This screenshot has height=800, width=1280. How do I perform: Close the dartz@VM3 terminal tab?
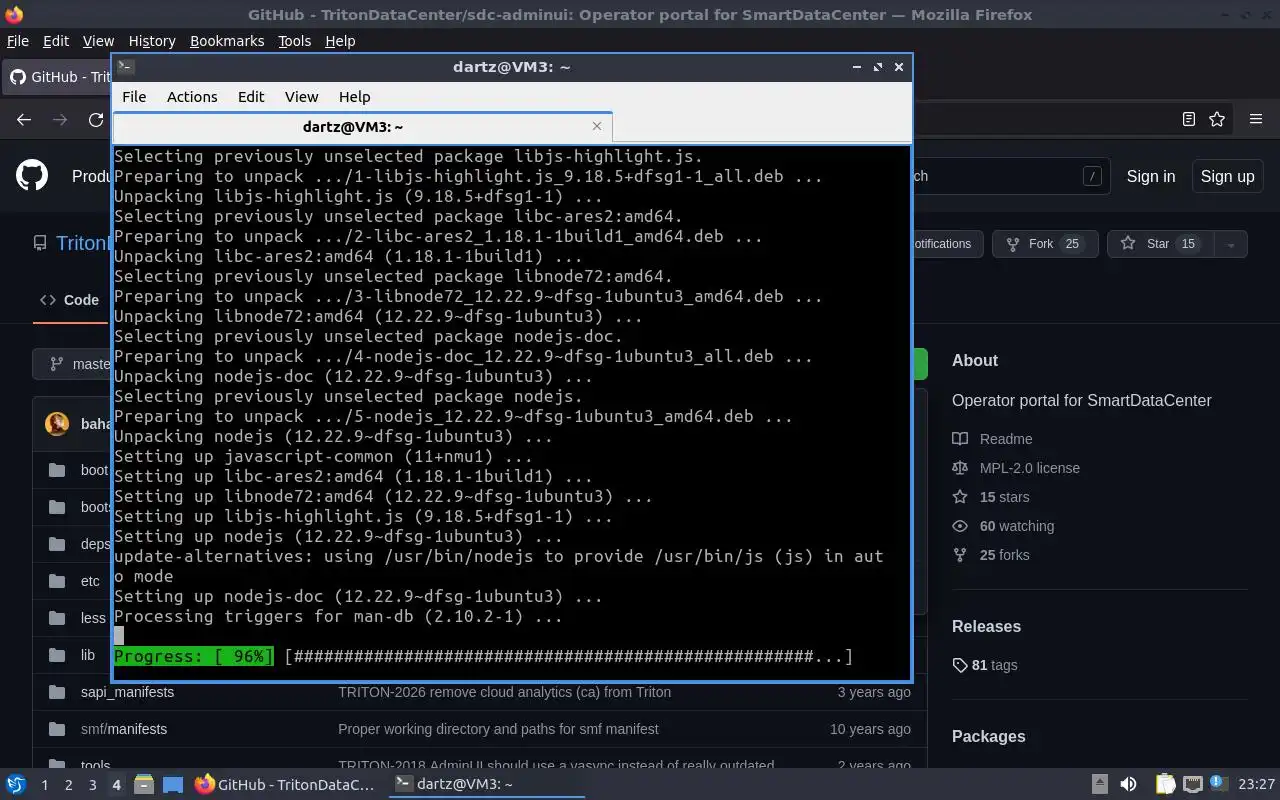click(x=597, y=126)
